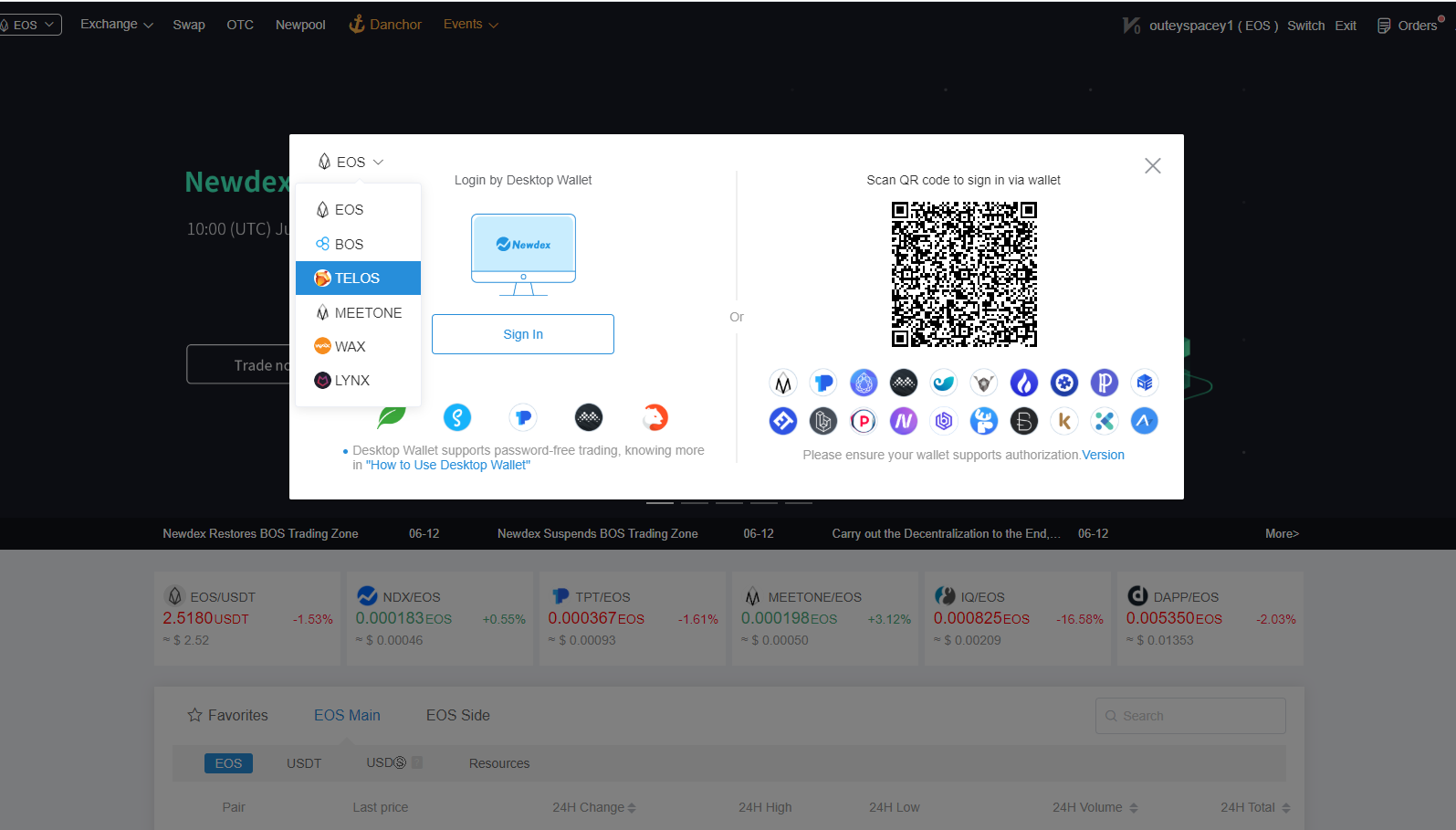Click the market Search input field
This screenshot has width=1456, height=830.
(x=1190, y=716)
